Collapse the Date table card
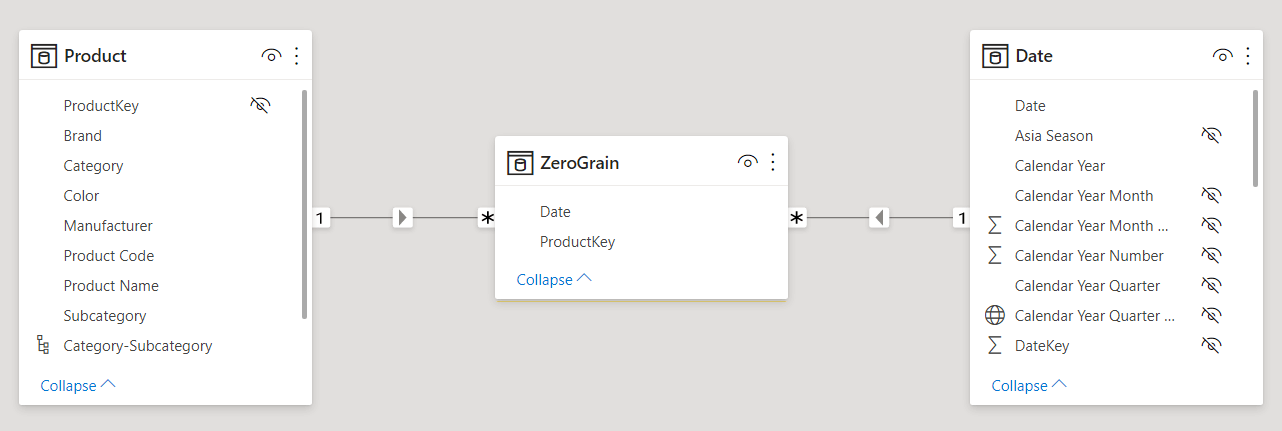The width and height of the screenshot is (1282, 431). click(x=1029, y=385)
